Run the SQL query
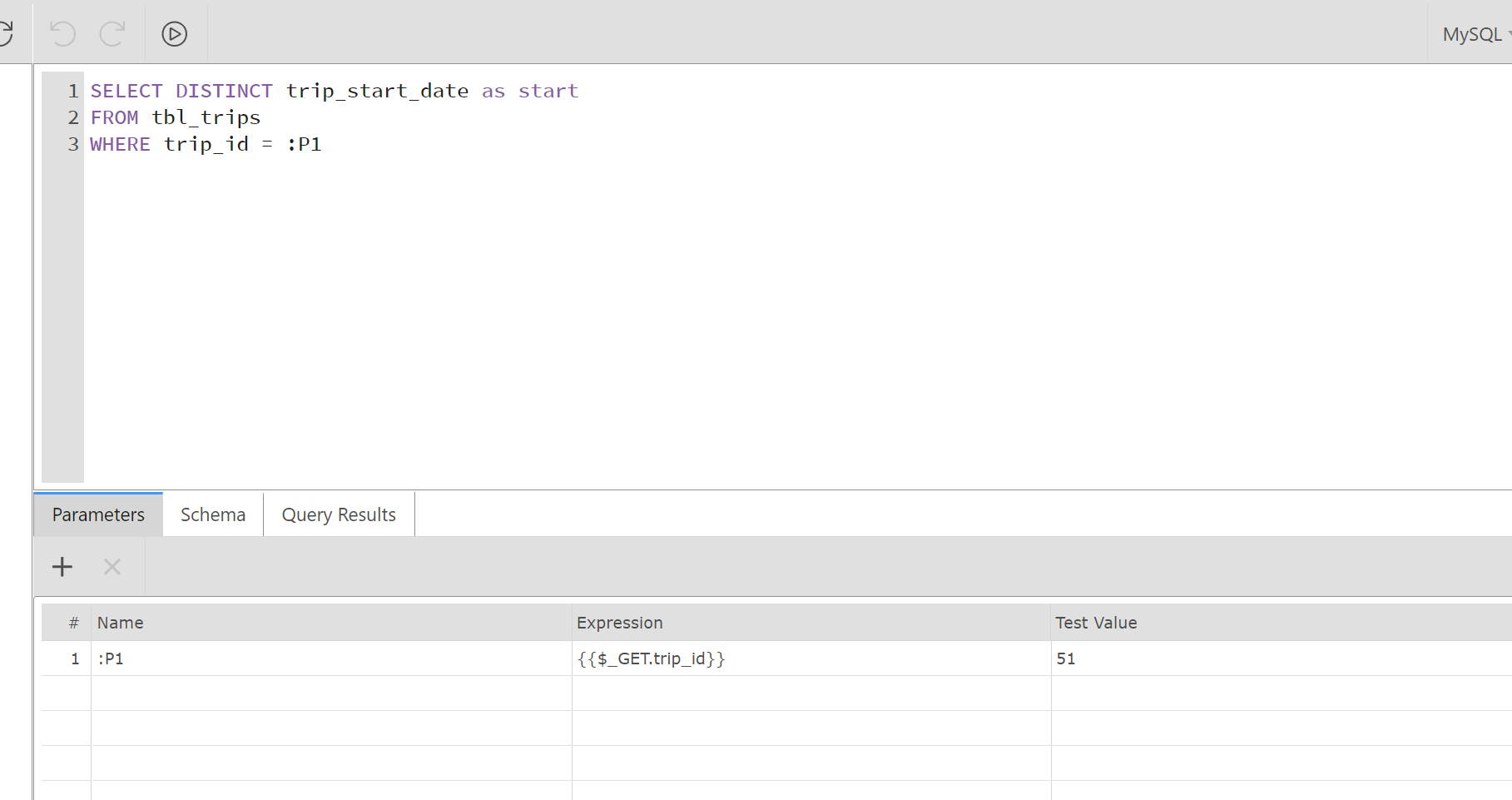 click(174, 34)
